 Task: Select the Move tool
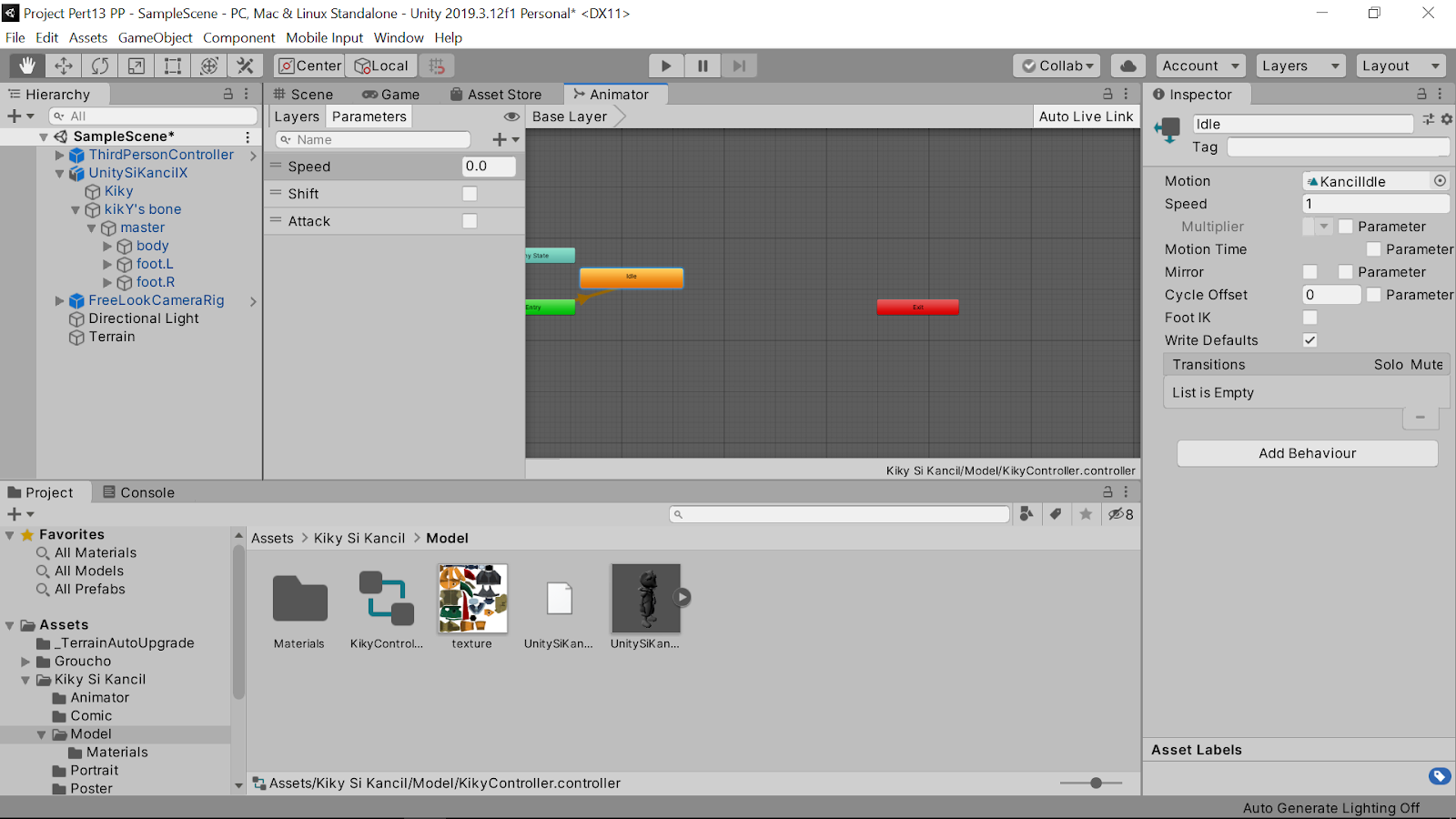[64, 66]
